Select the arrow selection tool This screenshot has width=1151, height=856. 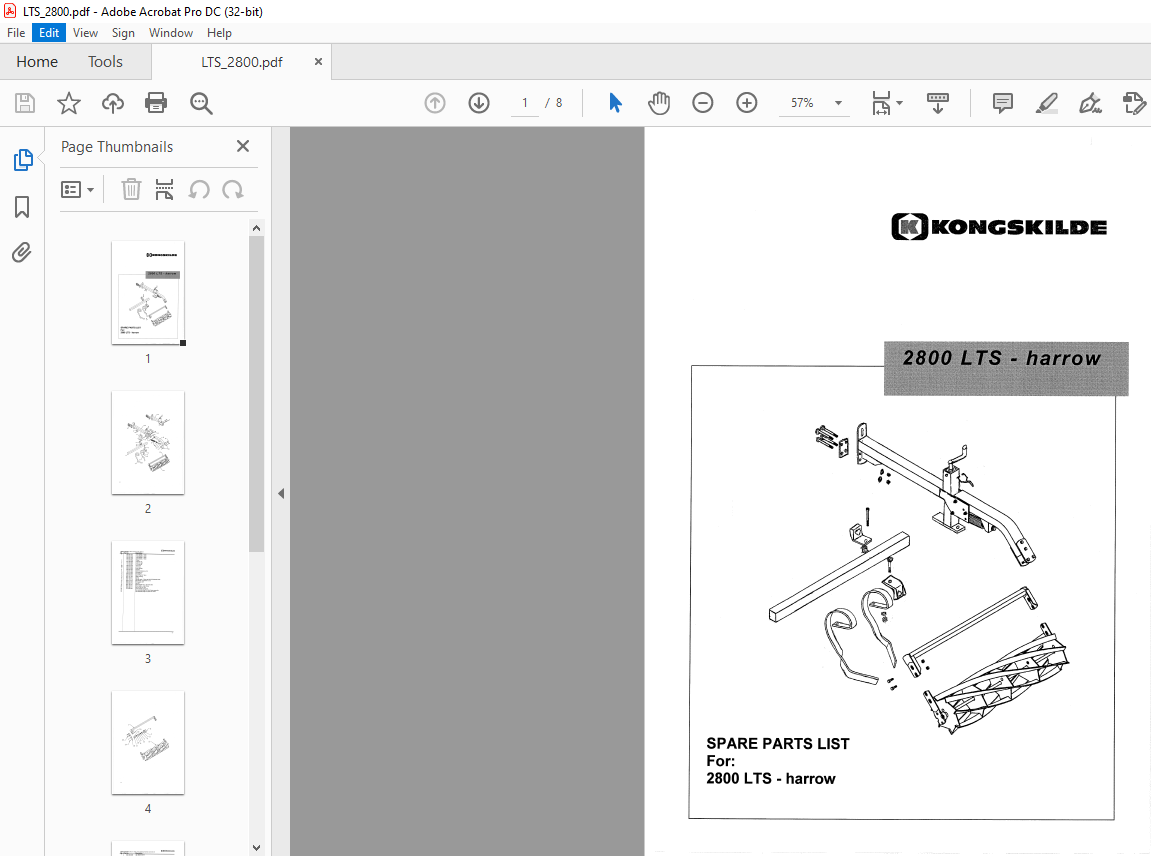[x=615, y=103]
